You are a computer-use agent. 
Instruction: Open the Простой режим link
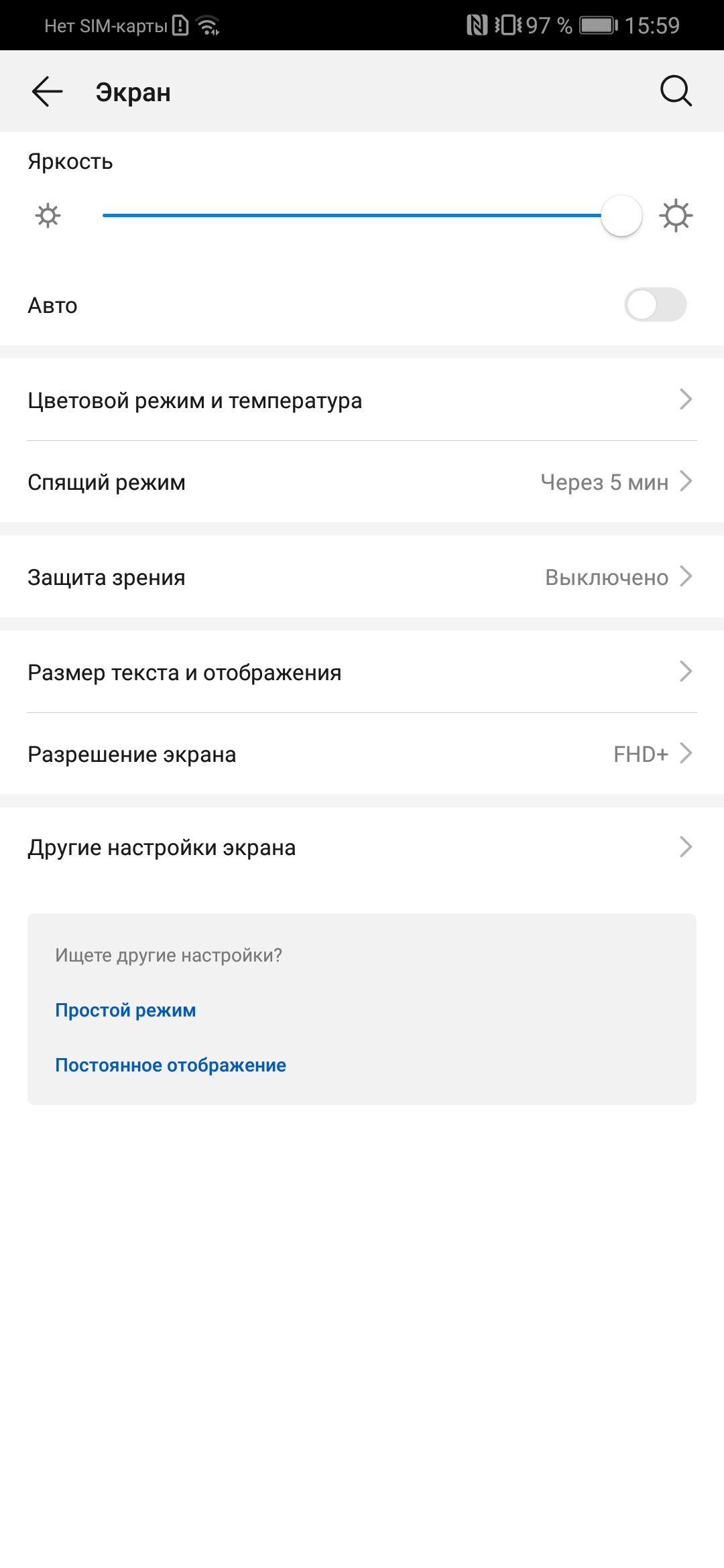(125, 1010)
